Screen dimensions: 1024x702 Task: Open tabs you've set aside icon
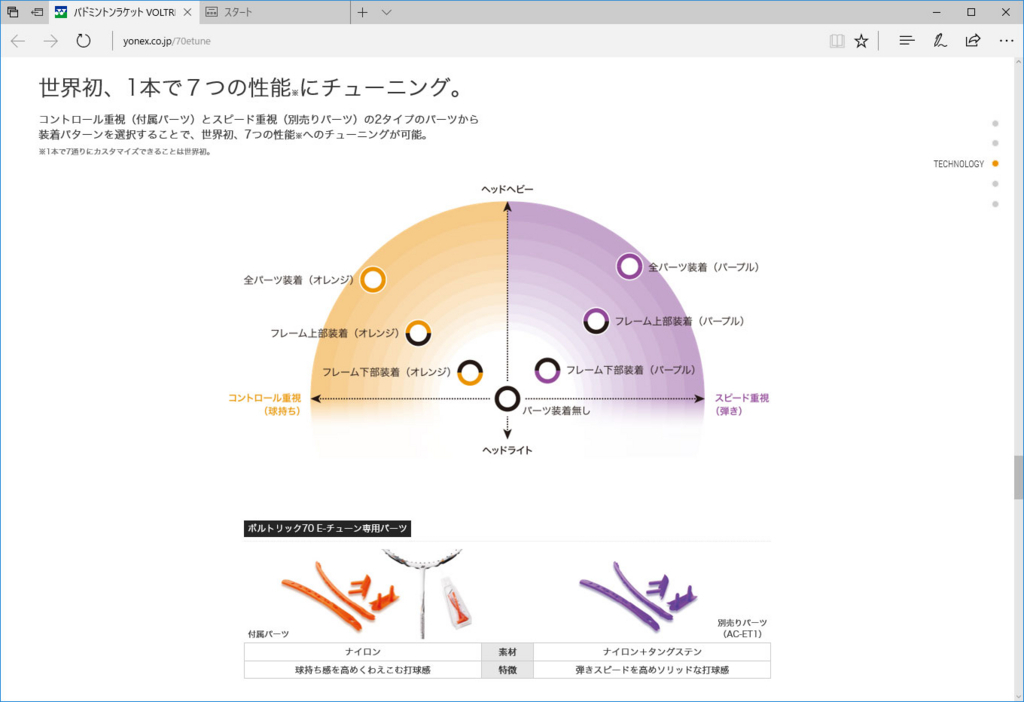(12, 12)
